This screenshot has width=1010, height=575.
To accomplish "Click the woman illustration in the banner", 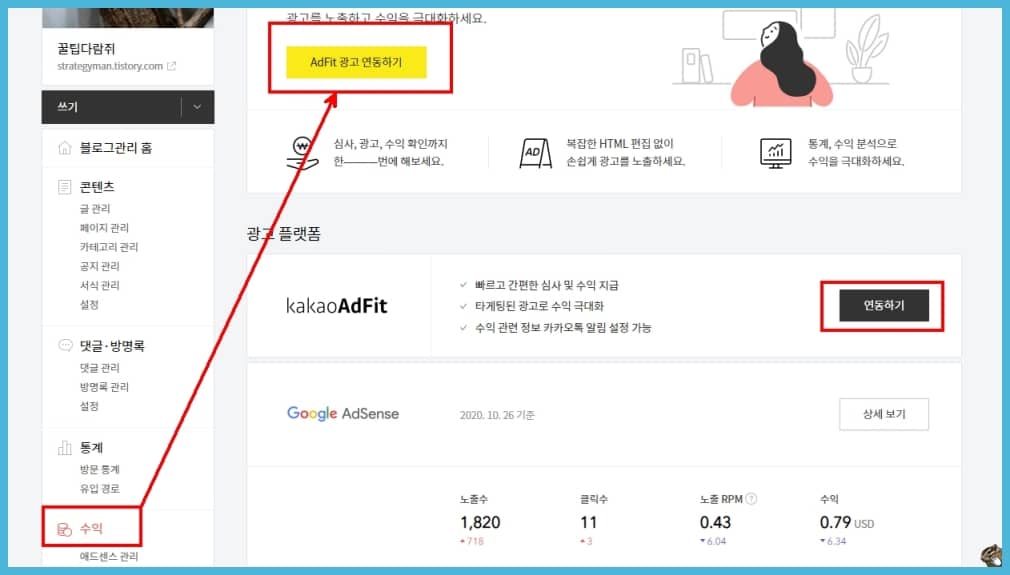I will pyautogui.click(x=781, y=64).
